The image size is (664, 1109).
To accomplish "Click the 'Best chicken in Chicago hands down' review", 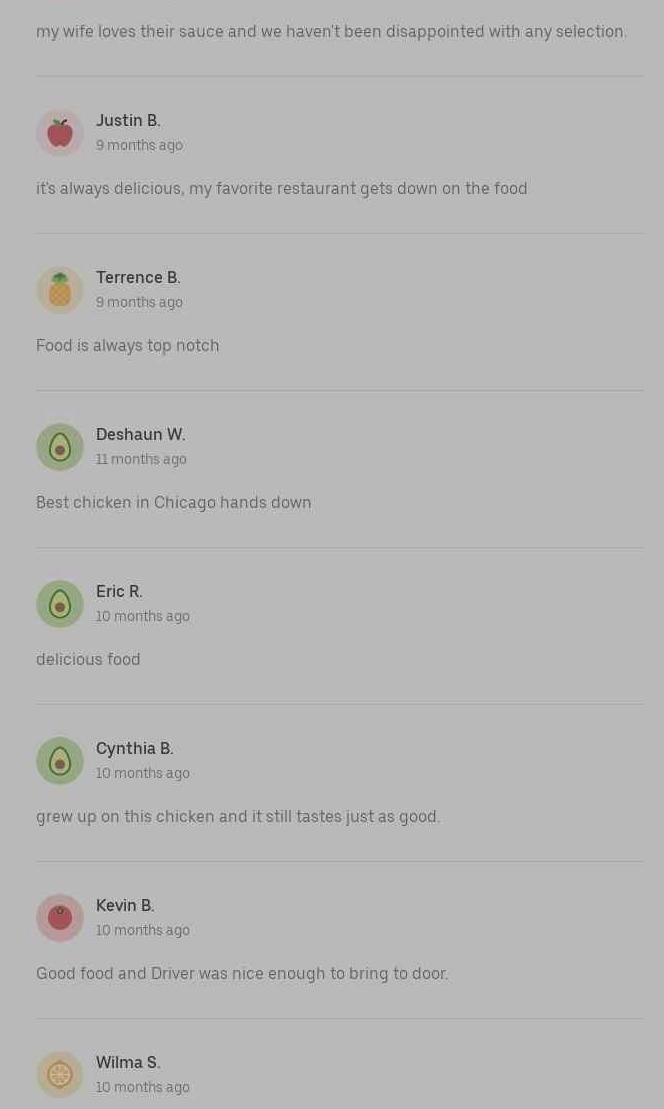I will tap(174, 502).
